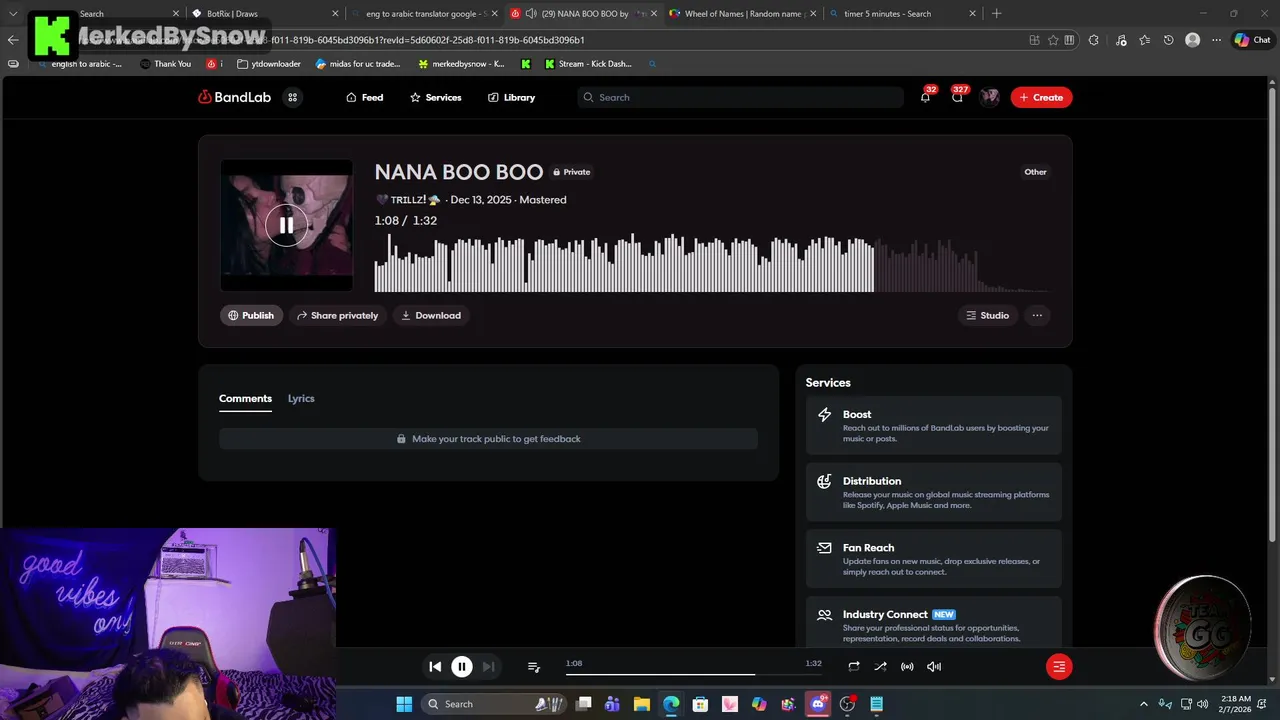The width and height of the screenshot is (1280, 720).
Task: Show hidden system tray icons
Action: 1144,704
